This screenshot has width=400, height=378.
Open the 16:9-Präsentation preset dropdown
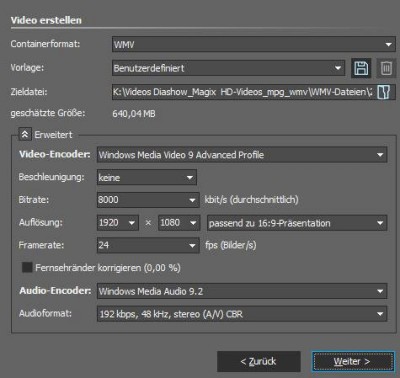(x=297, y=223)
